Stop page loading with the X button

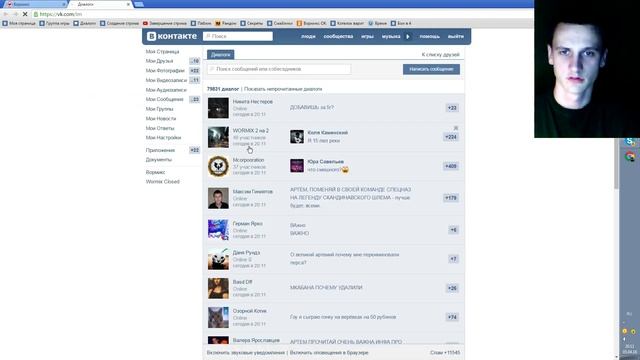(25, 14)
